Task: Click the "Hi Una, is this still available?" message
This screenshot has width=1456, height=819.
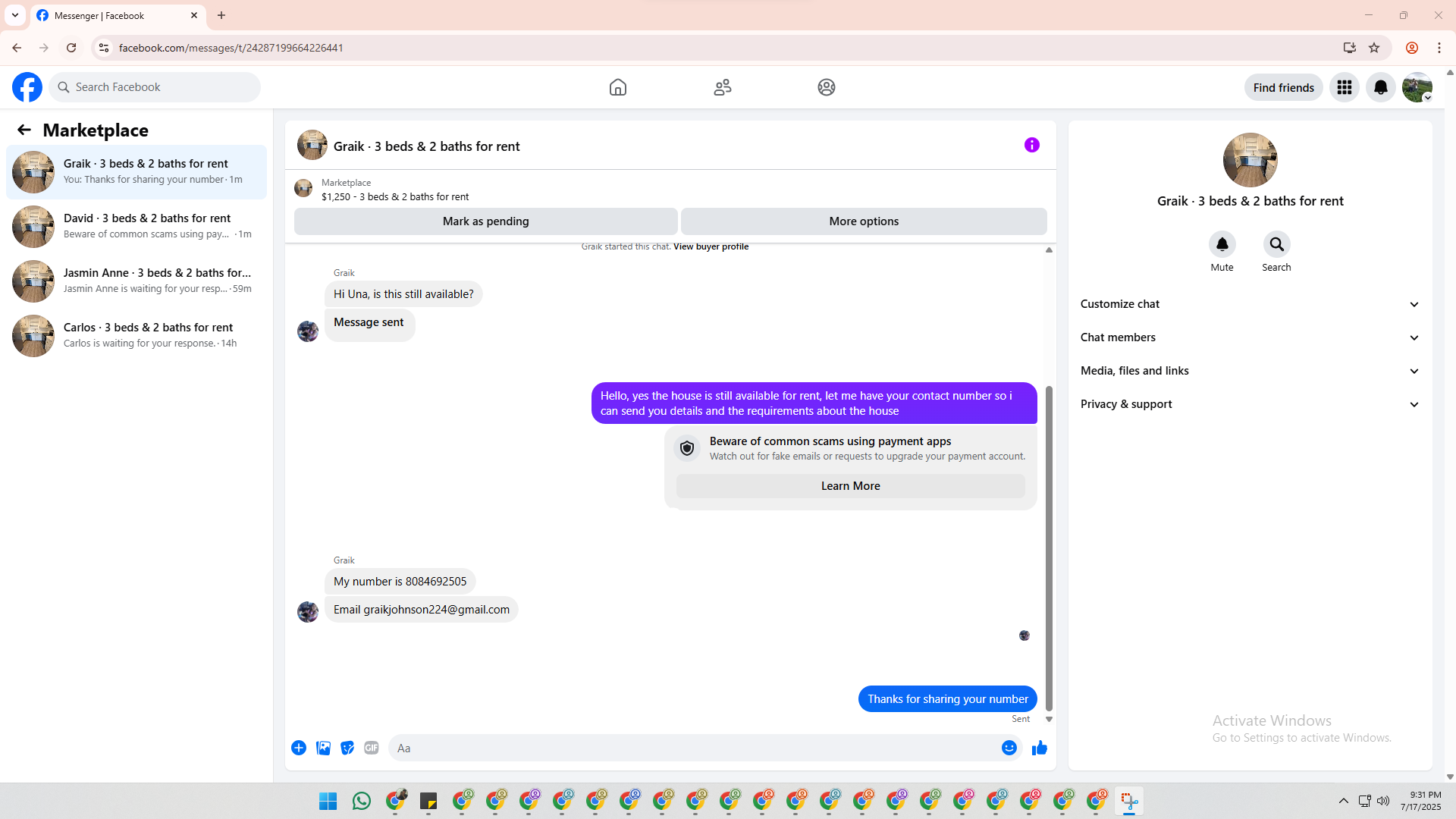Action: click(x=403, y=294)
